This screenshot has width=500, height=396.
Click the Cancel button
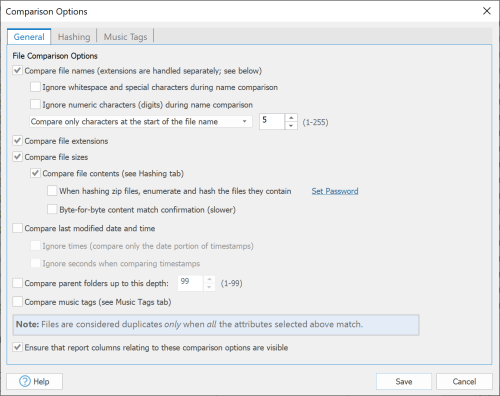pyautogui.click(x=464, y=381)
